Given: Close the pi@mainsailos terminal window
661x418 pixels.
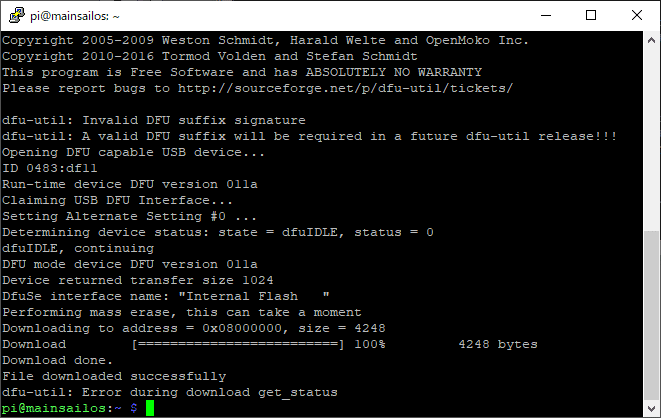Looking at the screenshot, I should 637,15.
